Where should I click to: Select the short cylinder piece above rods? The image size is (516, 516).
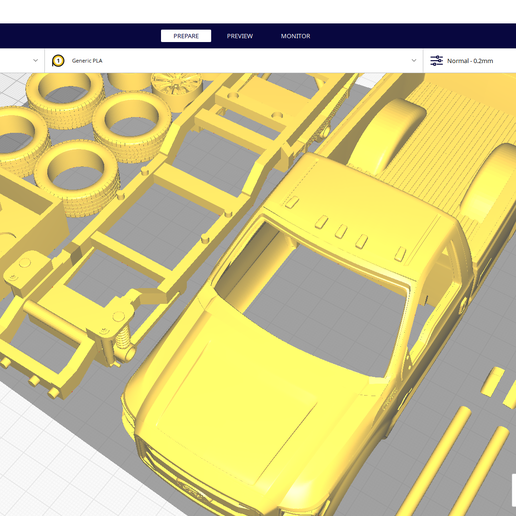(x=493, y=382)
